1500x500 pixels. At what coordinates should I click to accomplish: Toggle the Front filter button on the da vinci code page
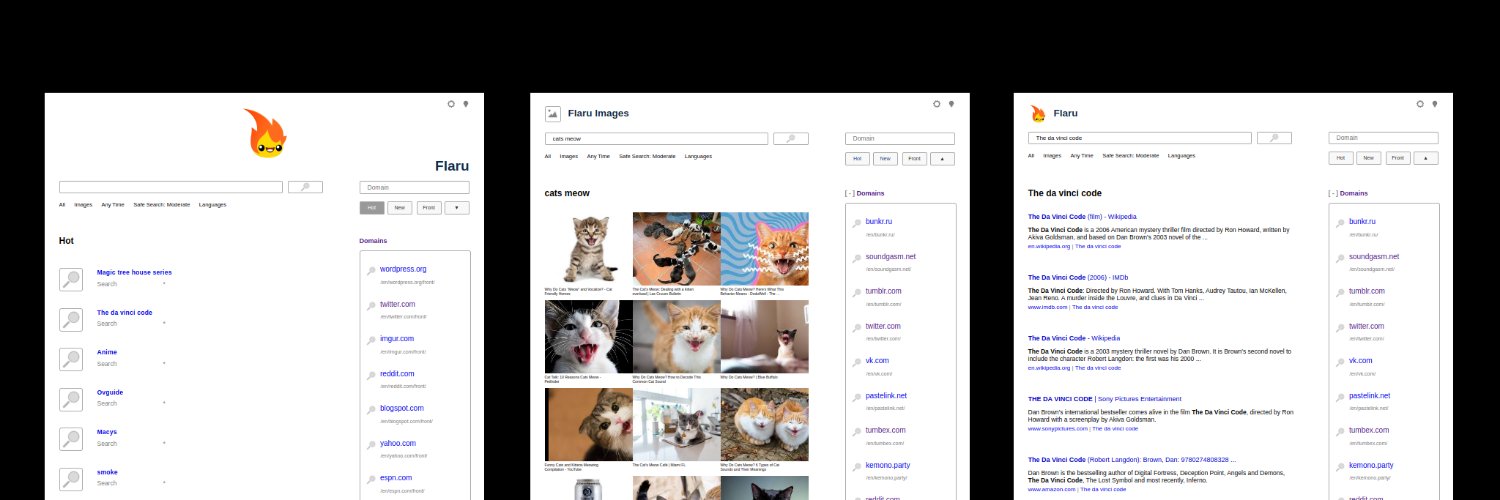point(1398,158)
